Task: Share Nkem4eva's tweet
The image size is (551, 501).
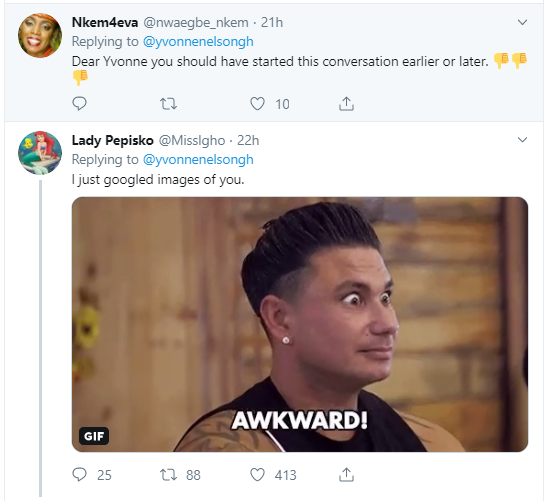Action: (x=346, y=104)
